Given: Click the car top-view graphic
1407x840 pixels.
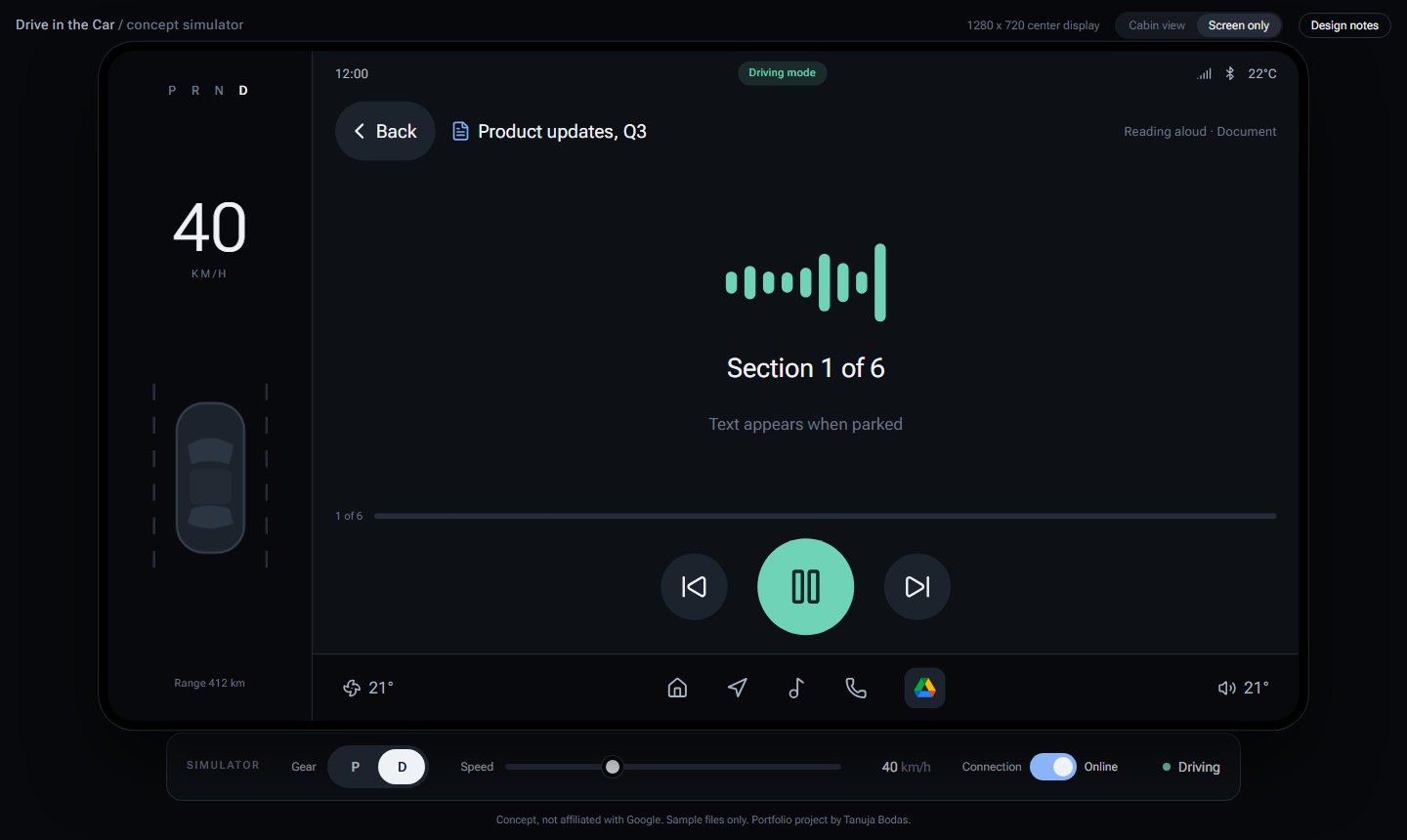Looking at the screenshot, I should point(210,478).
